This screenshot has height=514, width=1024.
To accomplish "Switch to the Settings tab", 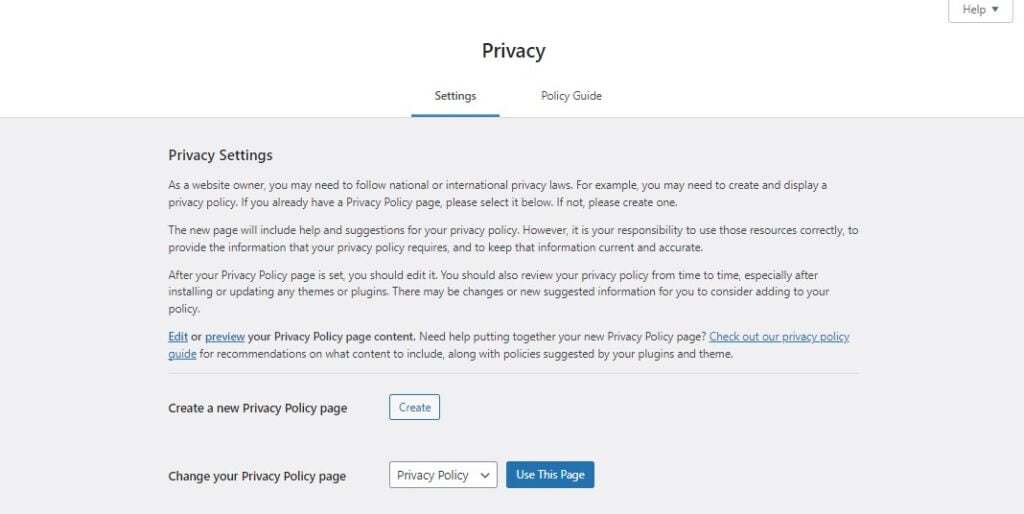I will [x=455, y=96].
